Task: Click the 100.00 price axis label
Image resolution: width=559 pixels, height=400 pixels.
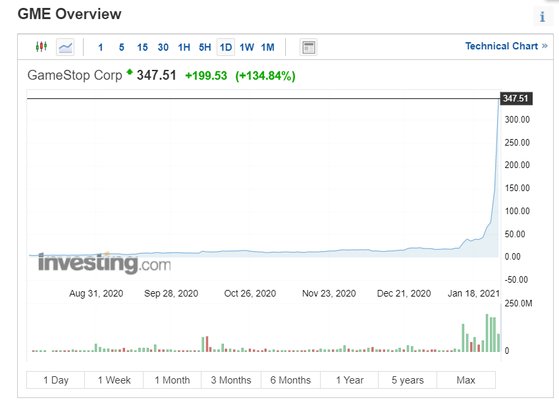Action: point(517,211)
